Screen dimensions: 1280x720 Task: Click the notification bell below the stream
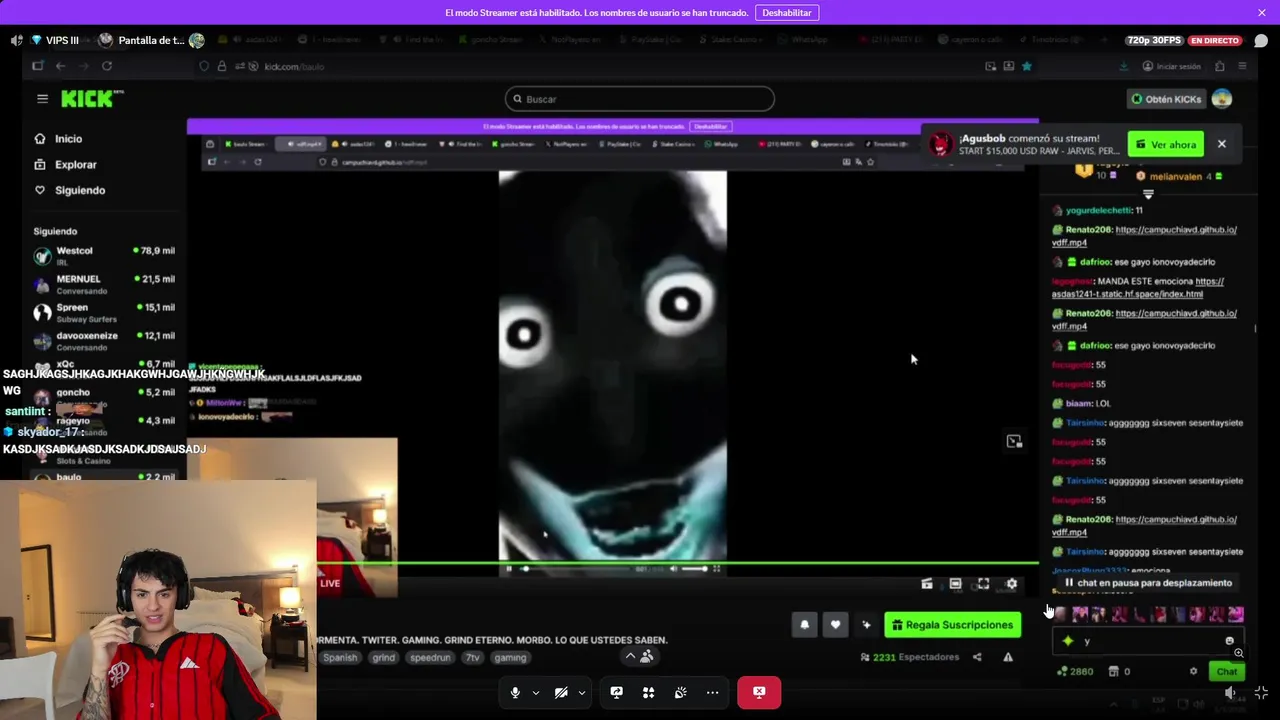tap(804, 625)
